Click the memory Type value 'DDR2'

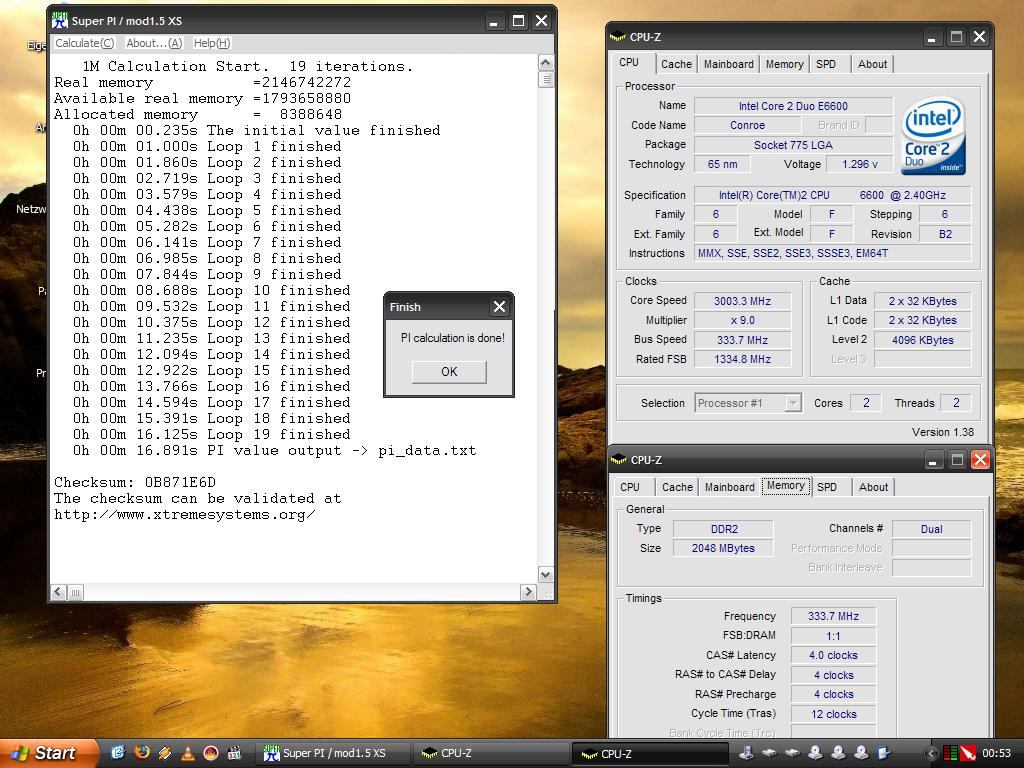[724, 529]
